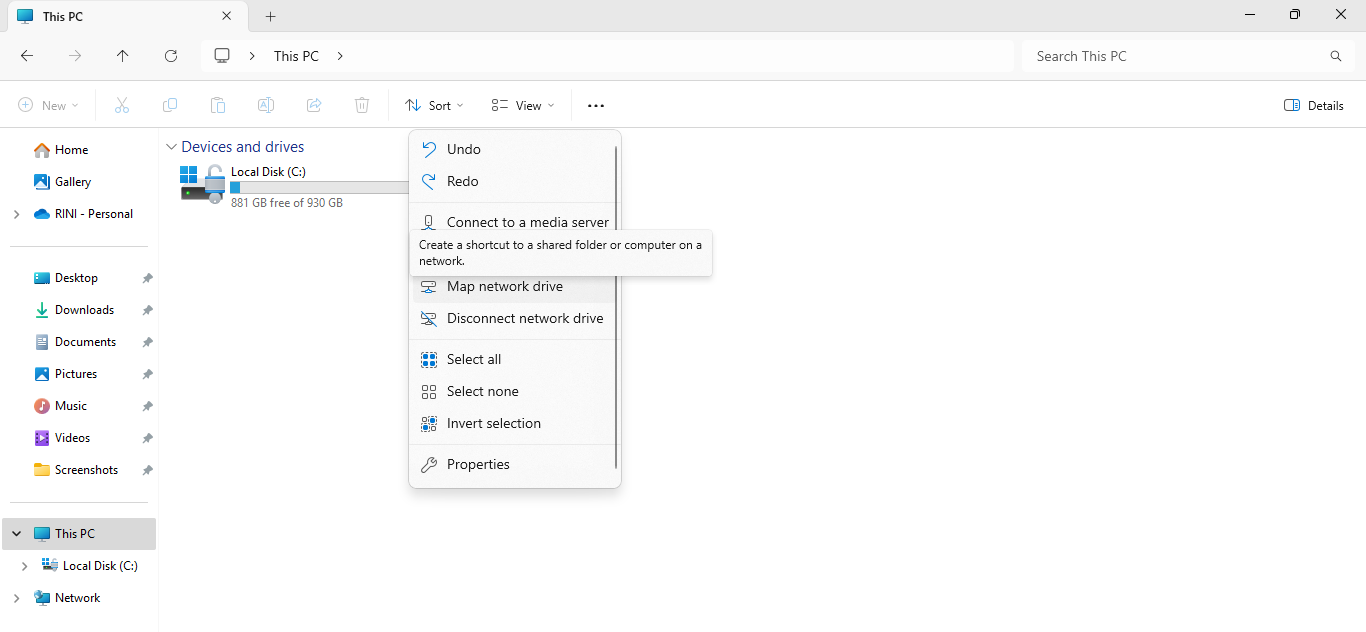Toggle the Details pane button
Image resolution: width=1366 pixels, height=632 pixels.
click(x=1313, y=105)
